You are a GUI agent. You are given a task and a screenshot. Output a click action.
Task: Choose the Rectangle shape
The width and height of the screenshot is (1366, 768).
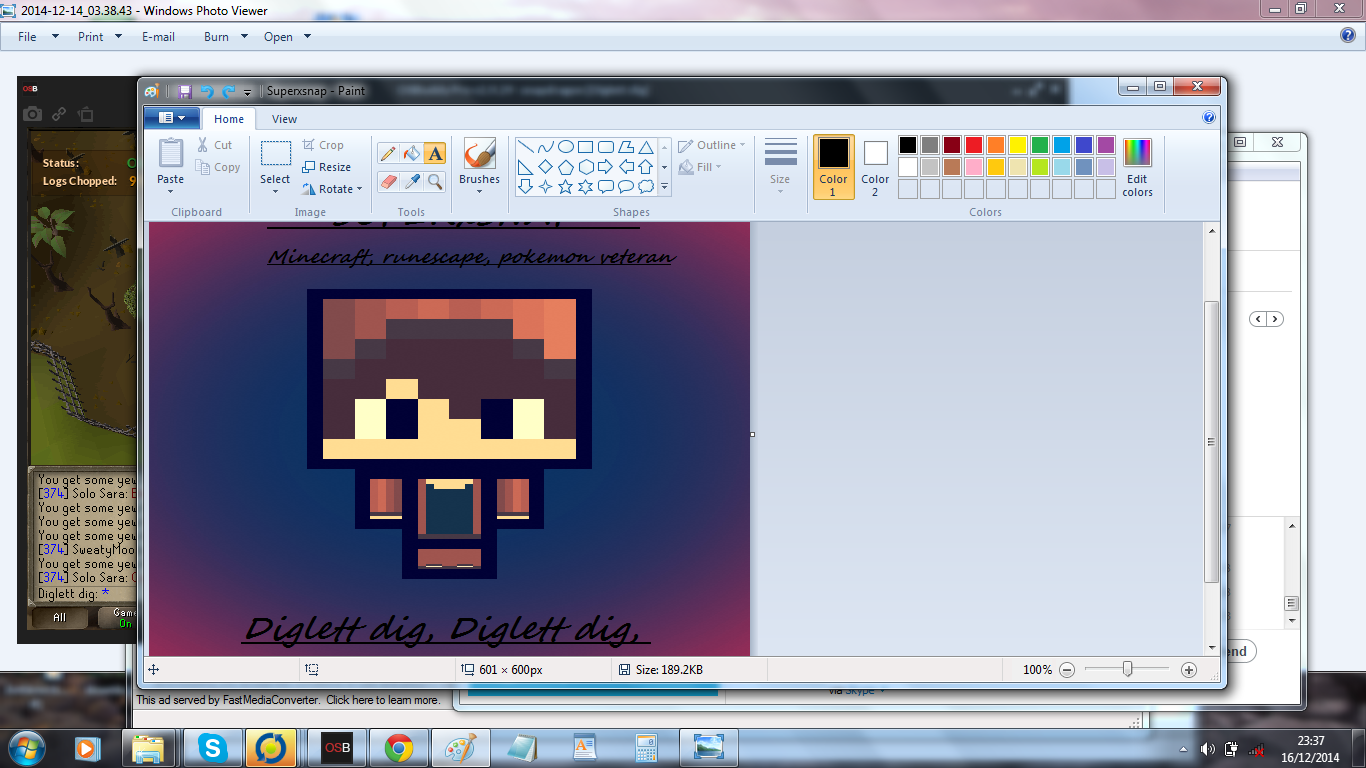coord(585,147)
